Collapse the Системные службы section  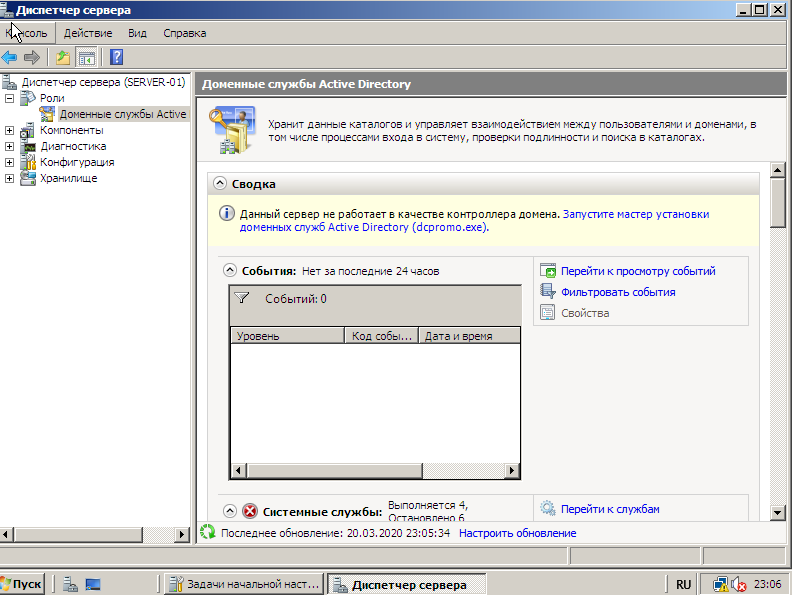click(230, 511)
